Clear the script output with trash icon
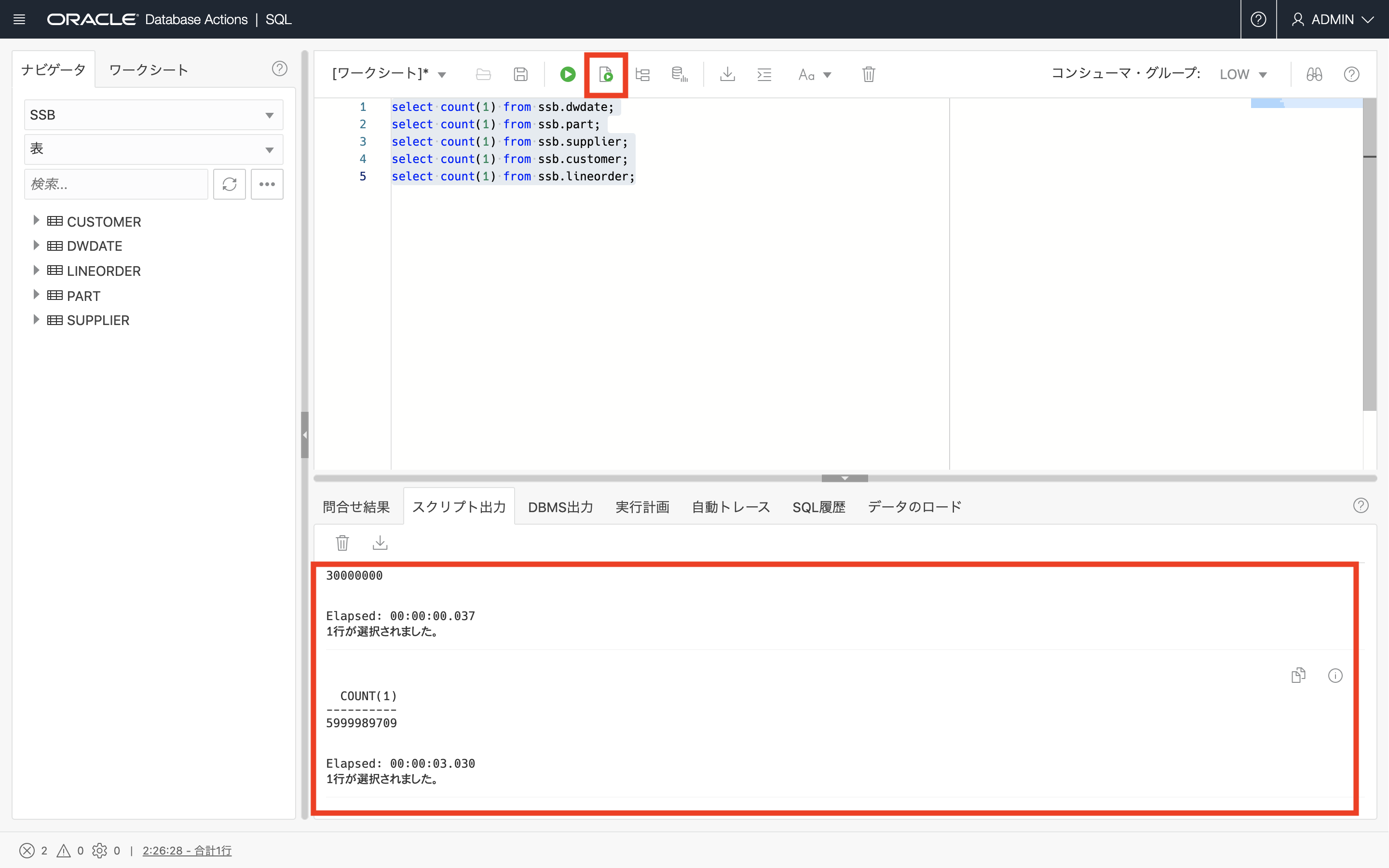The width and height of the screenshot is (1389, 868). tap(342, 542)
